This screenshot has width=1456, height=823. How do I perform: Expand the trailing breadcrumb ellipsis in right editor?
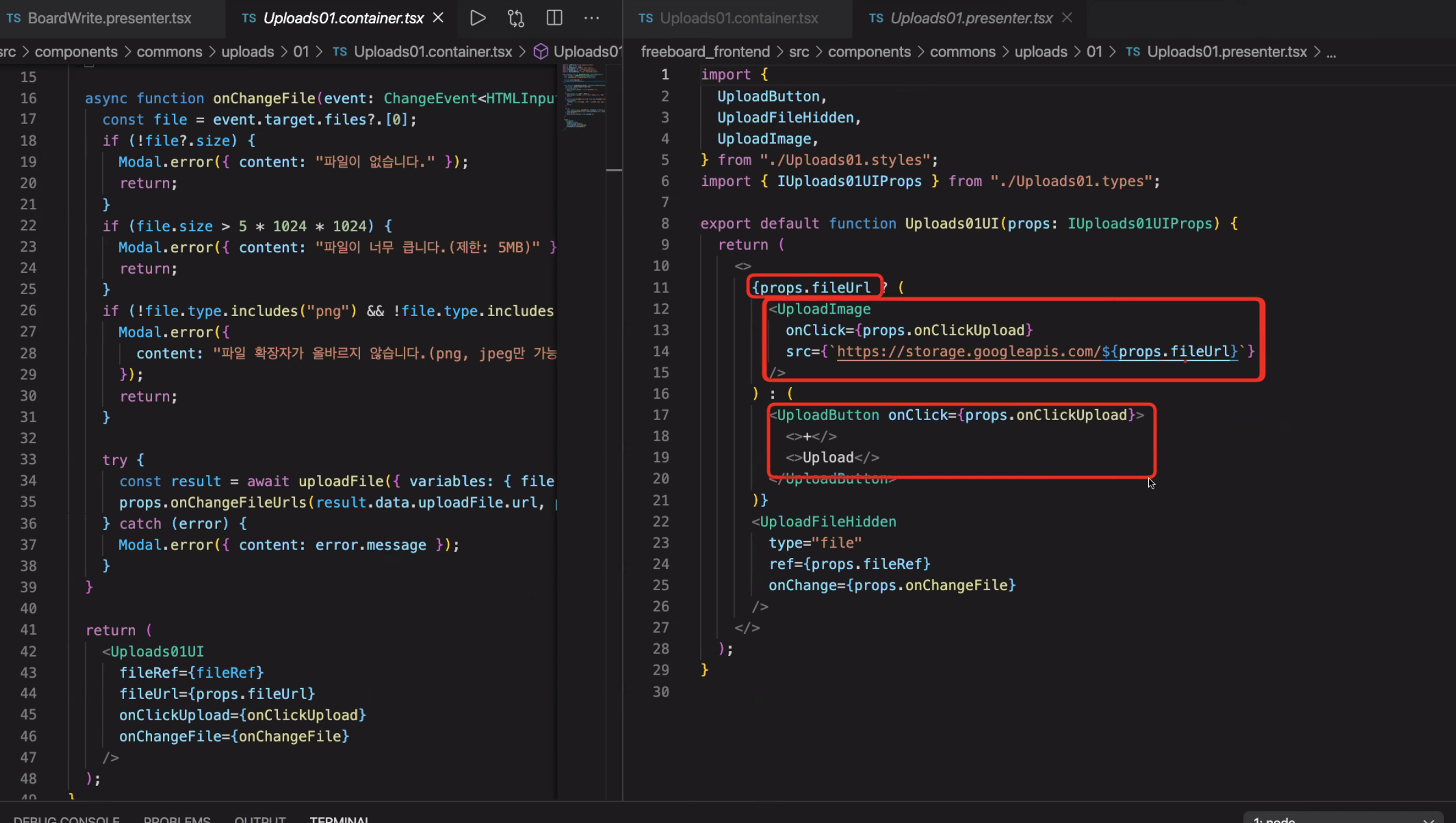1331,53
